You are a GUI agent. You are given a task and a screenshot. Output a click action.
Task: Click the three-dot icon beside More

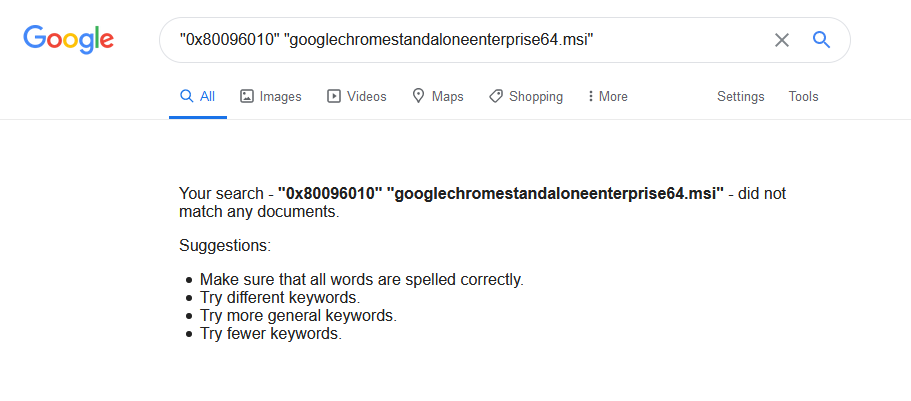coord(590,97)
